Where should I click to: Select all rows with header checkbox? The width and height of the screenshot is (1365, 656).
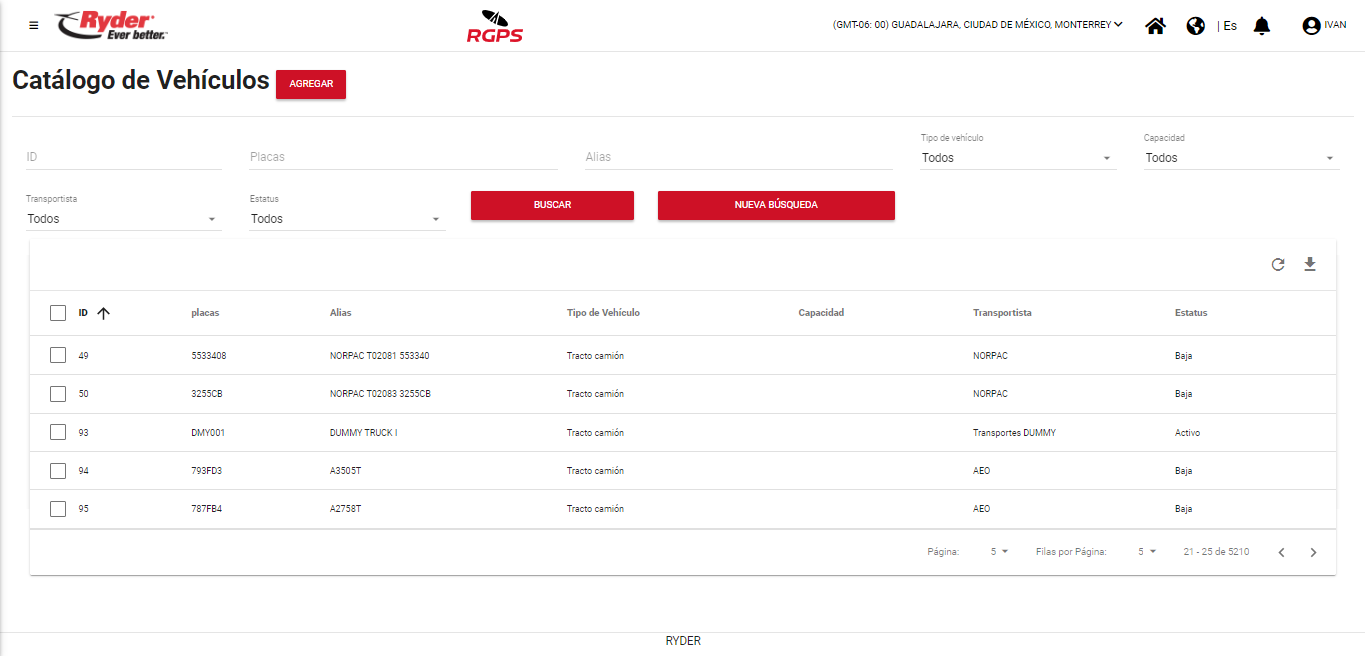[58, 313]
